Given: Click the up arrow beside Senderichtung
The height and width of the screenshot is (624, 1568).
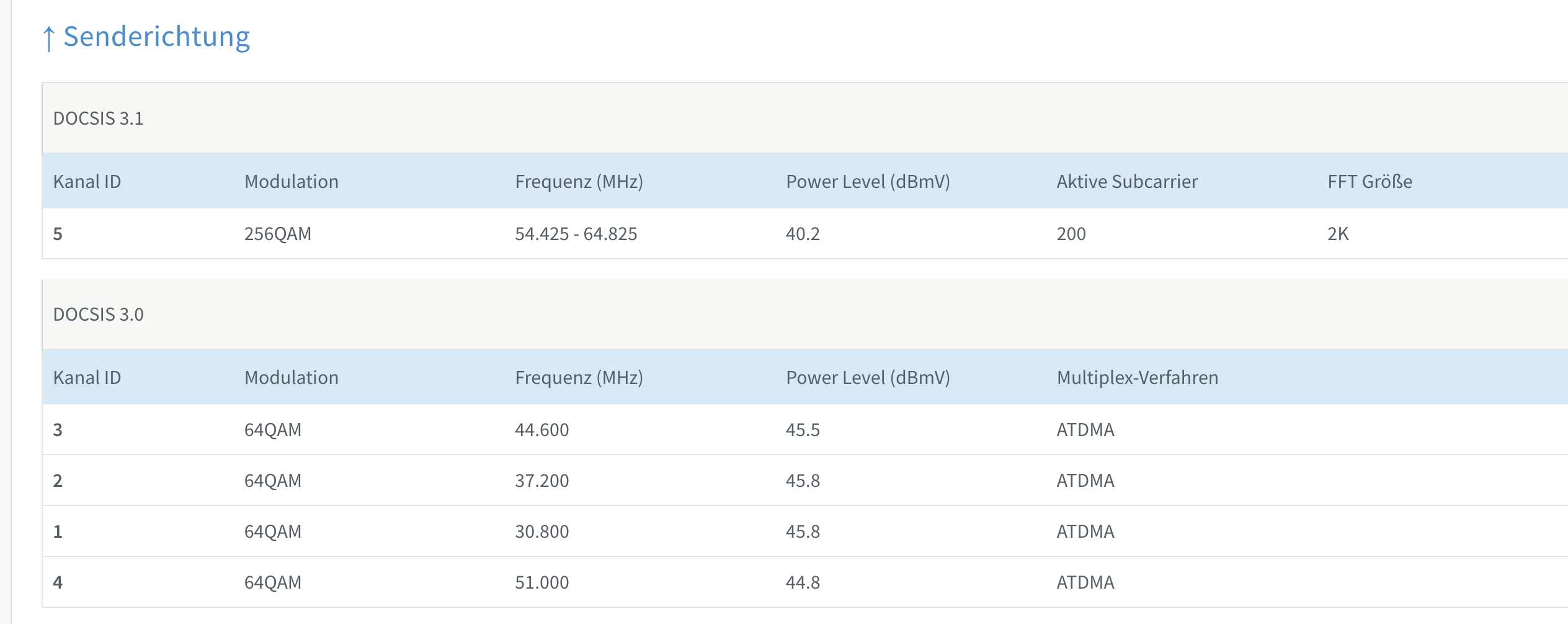Looking at the screenshot, I should (x=49, y=38).
